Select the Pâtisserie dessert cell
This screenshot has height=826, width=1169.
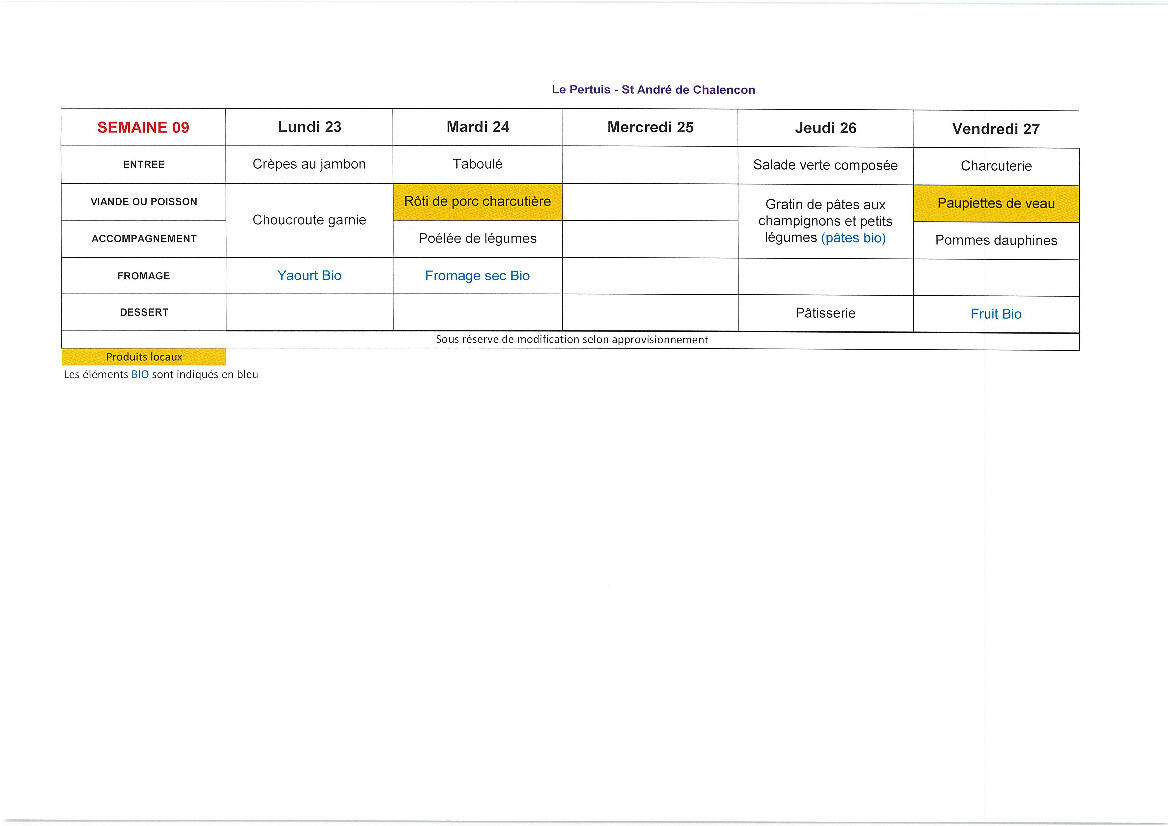[825, 313]
